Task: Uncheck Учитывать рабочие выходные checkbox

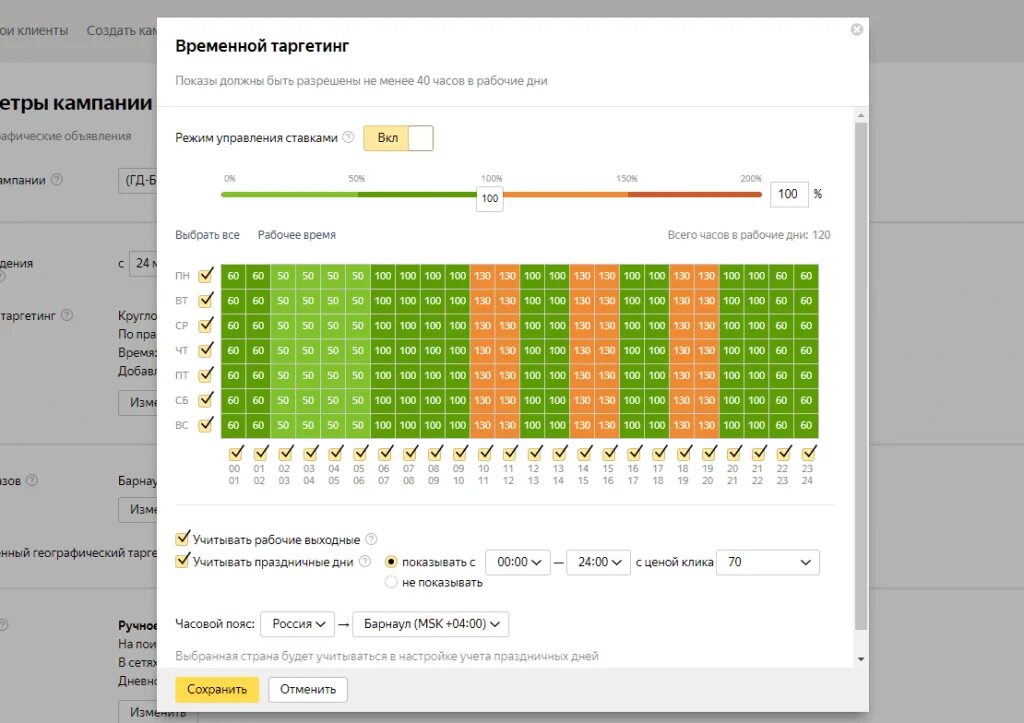Action: click(183, 539)
